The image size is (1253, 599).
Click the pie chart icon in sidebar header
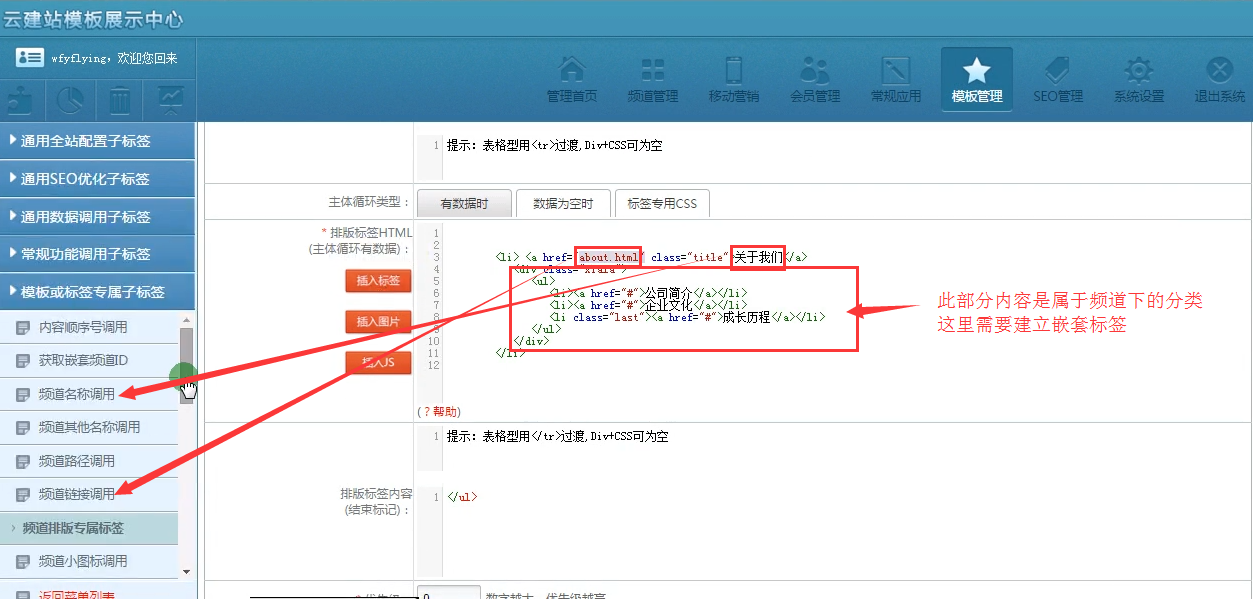click(70, 101)
